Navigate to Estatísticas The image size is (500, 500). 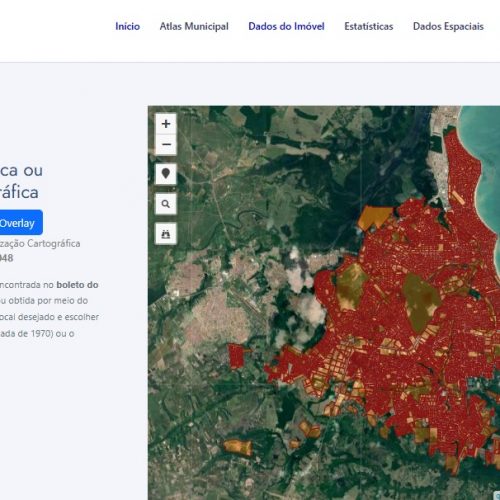pos(369,26)
